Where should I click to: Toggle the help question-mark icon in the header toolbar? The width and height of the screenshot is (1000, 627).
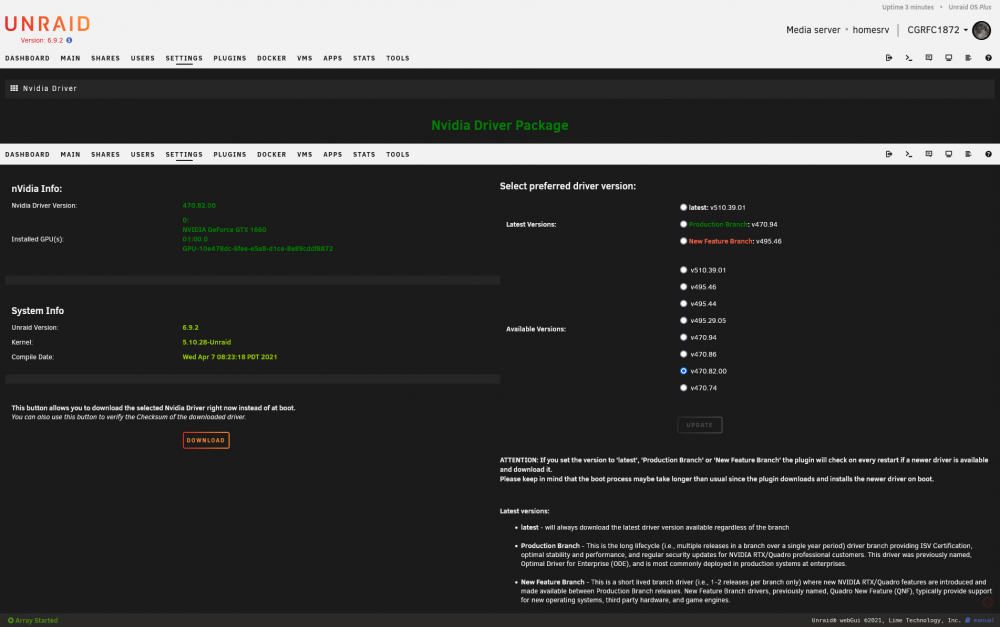coord(988,58)
